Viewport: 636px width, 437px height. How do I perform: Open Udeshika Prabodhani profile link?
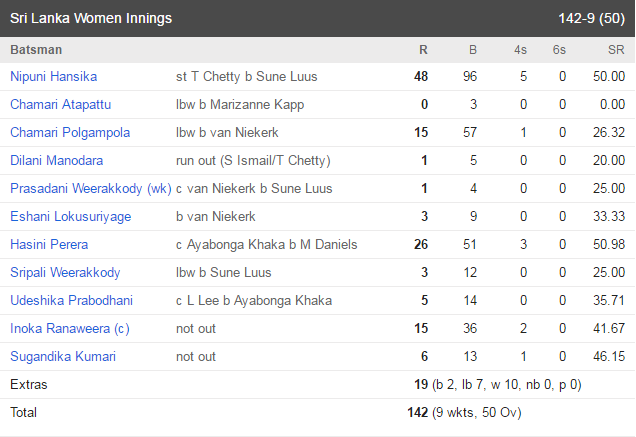point(71,300)
